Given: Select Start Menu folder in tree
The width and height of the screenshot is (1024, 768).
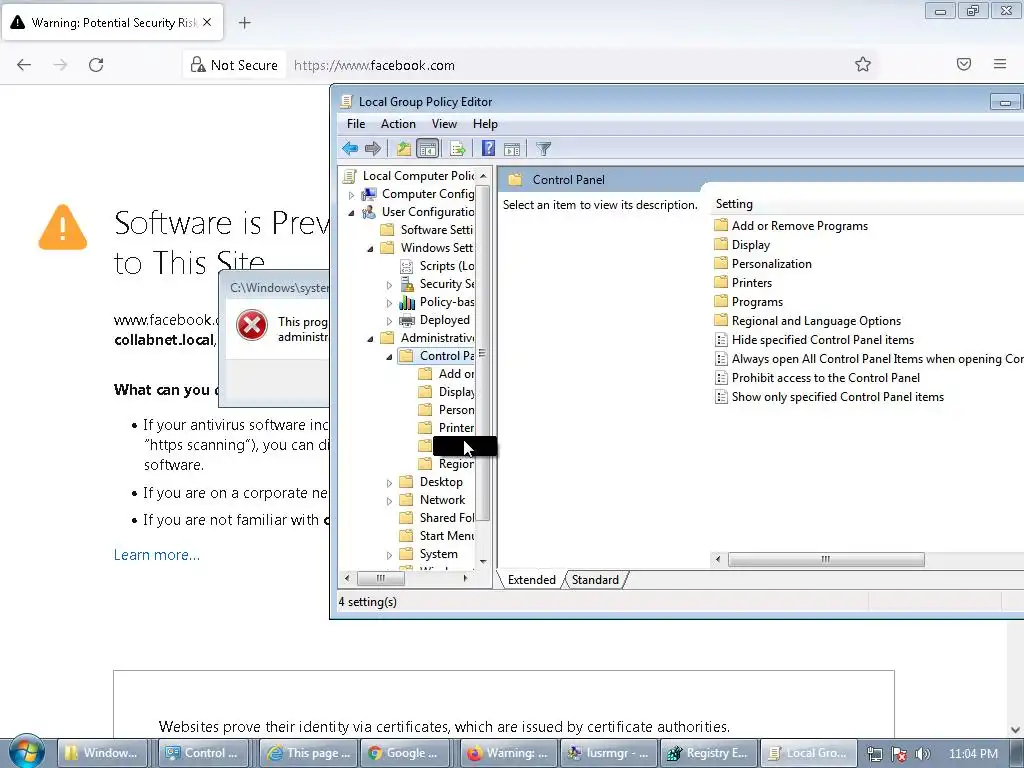Looking at the screenshot, I should point(438,536).
